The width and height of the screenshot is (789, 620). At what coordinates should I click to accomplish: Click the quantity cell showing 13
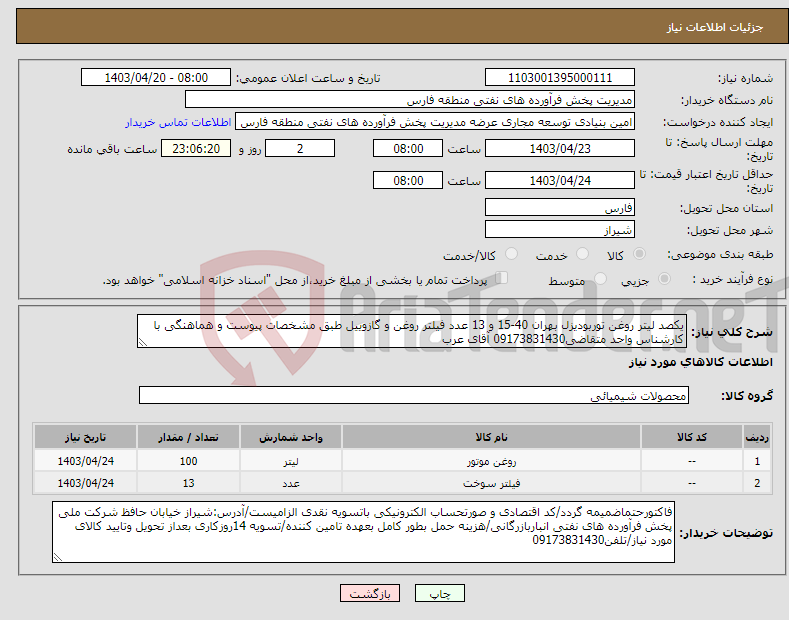click(x=188, y=483)
